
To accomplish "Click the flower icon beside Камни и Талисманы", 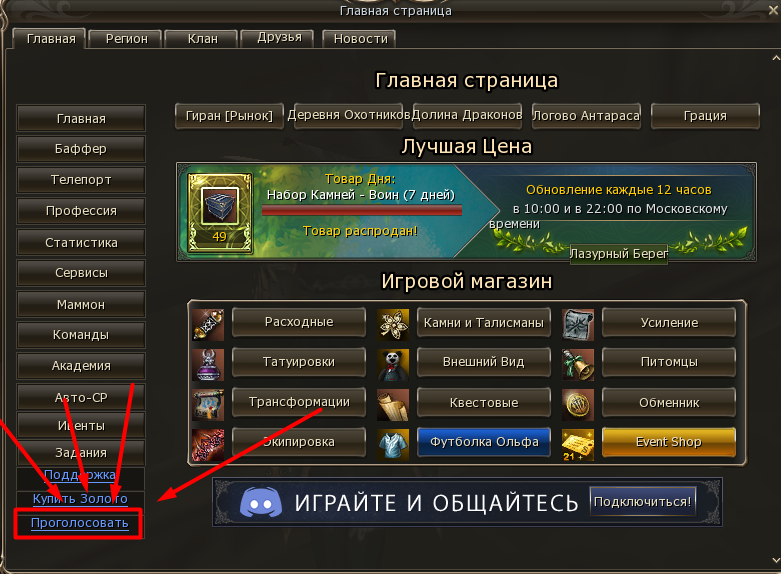I will pos(393,324).
